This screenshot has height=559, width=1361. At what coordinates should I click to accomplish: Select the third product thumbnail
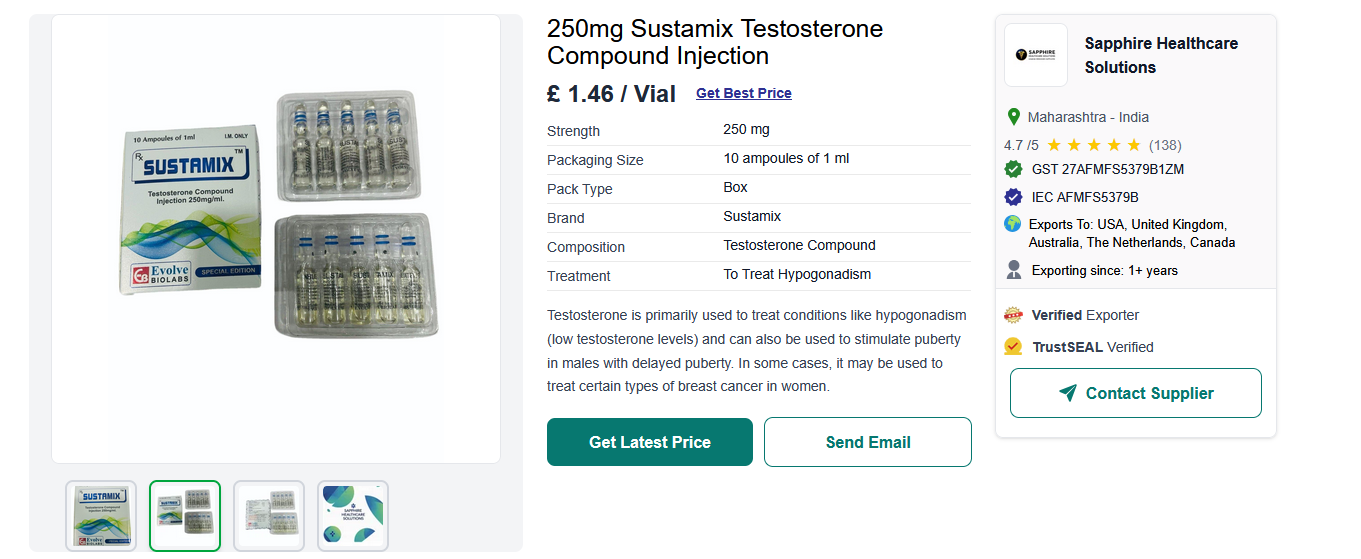pos(269,516)
